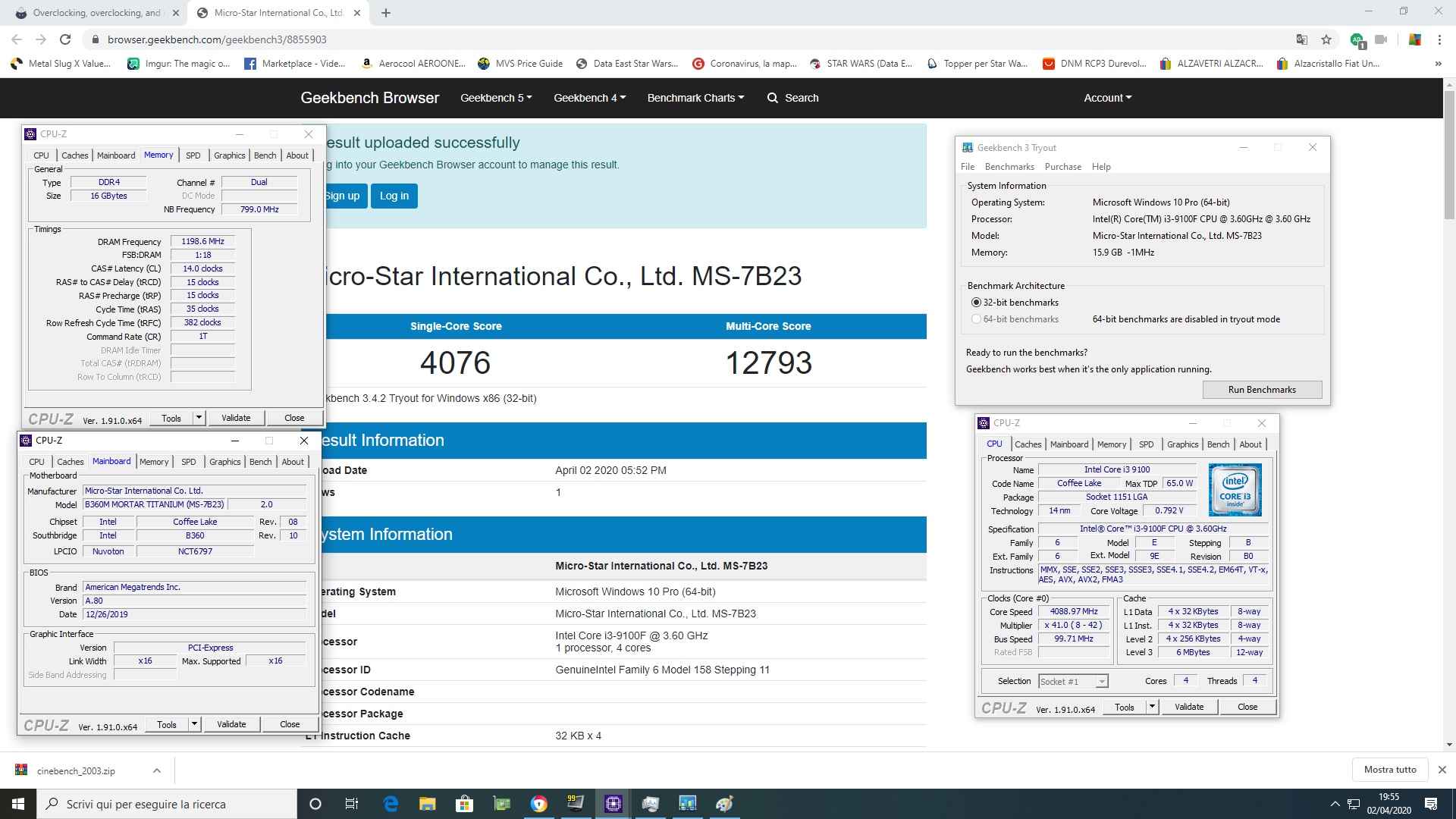
Task: Open Graphics tab in right CPU-Z window
Action: point(1182,444)
